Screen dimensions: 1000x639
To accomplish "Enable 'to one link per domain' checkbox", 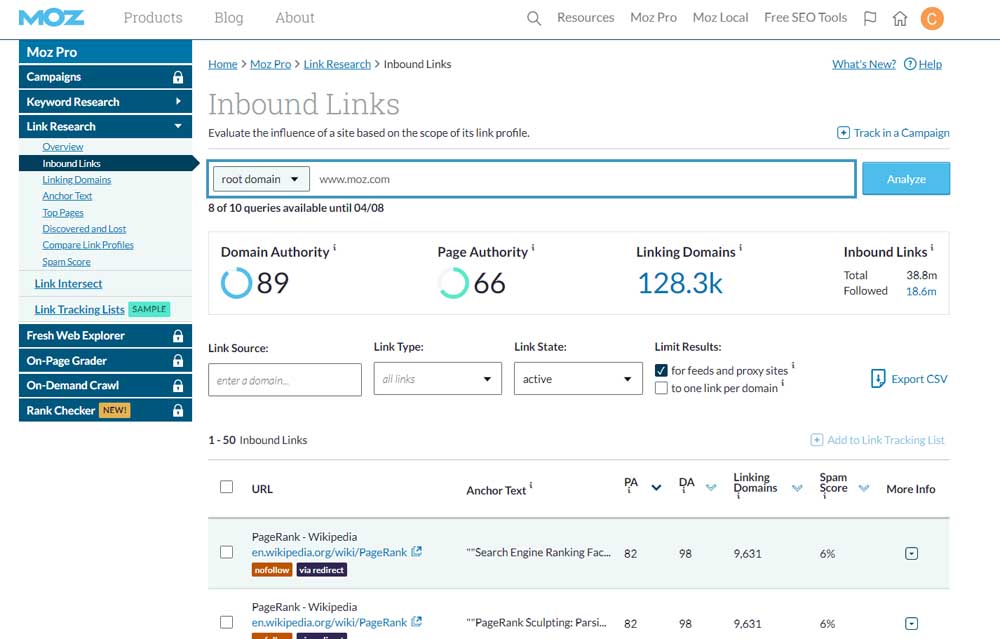I will point(661,388).
